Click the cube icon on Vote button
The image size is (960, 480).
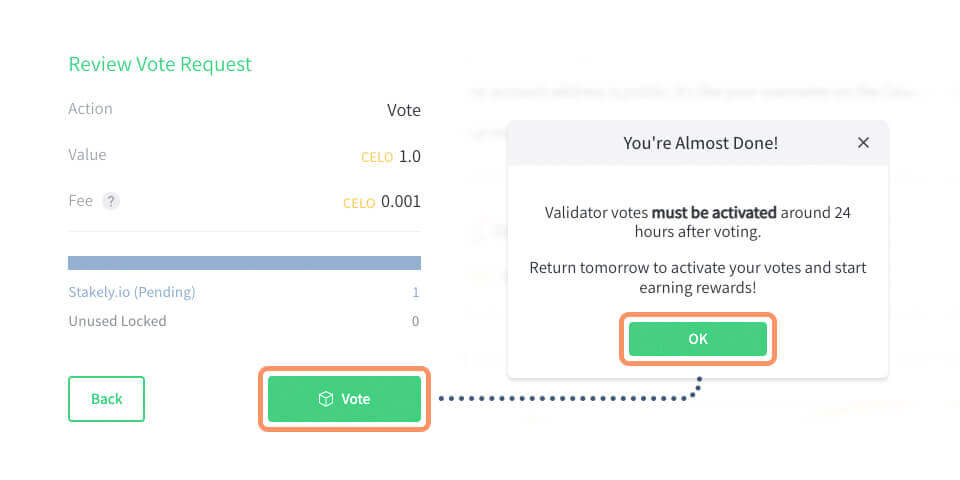click(x=326, y=399)
